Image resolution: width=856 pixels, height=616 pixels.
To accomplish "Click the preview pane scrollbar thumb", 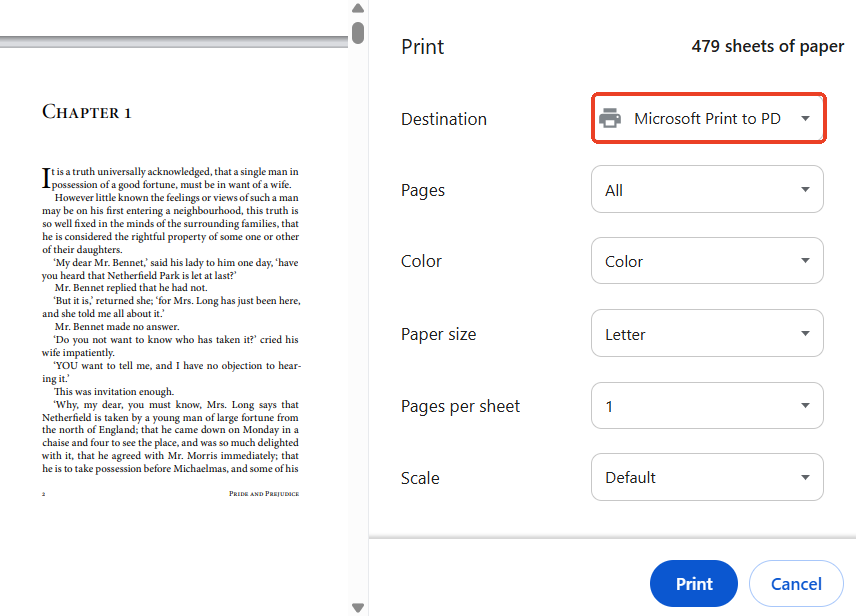I will click(358, 32).
